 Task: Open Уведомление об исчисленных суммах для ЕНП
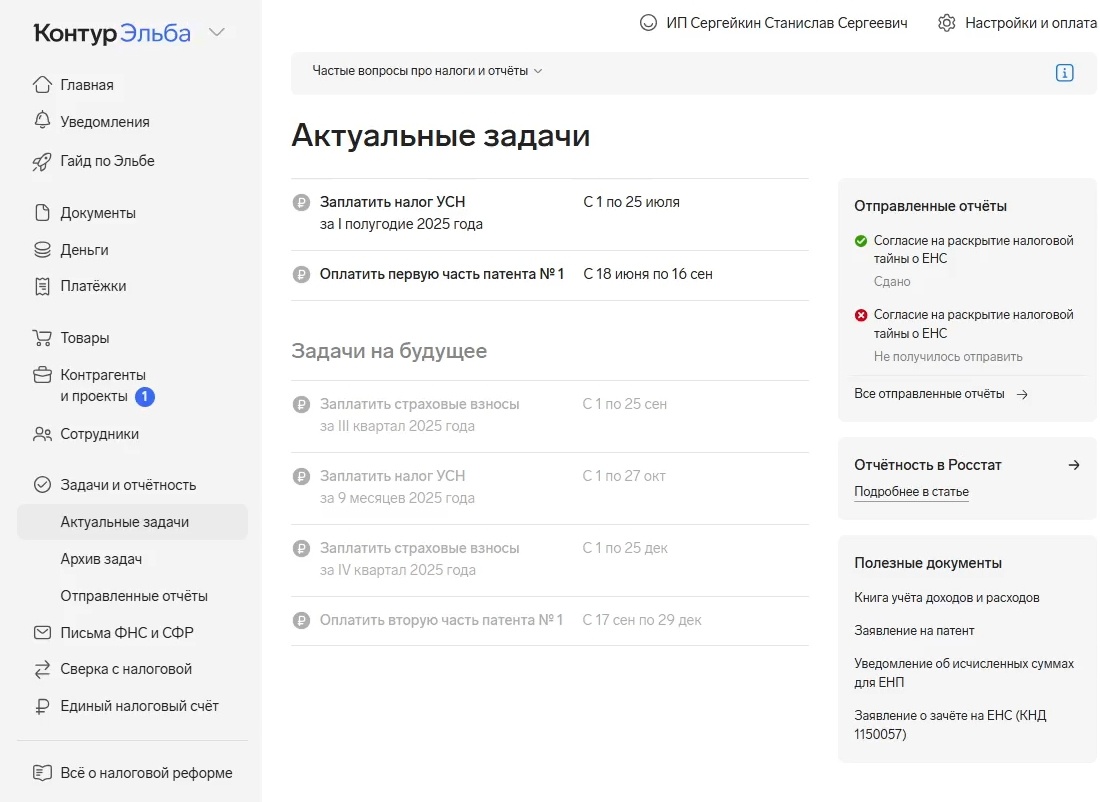[x=964, y=673]
